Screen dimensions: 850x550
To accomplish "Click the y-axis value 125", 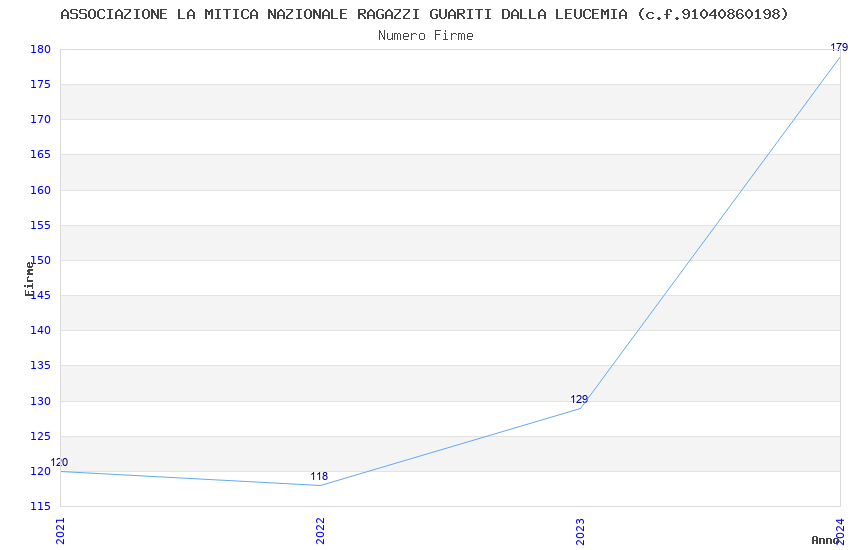I will point(40,436).
